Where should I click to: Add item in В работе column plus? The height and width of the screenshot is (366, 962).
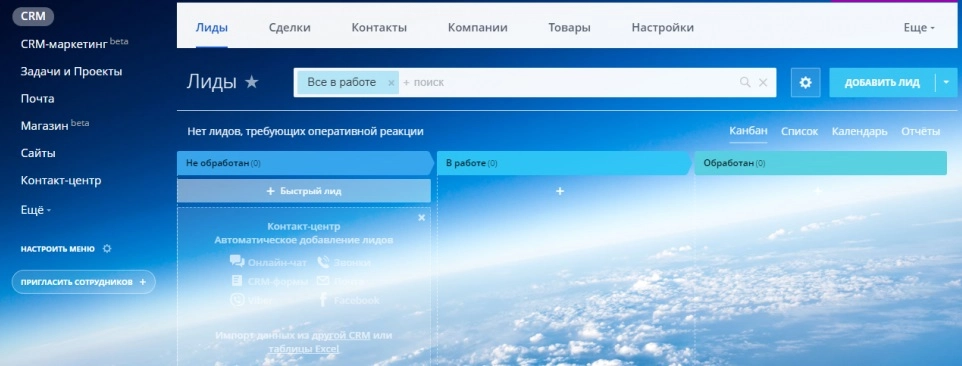pos(560,191)
